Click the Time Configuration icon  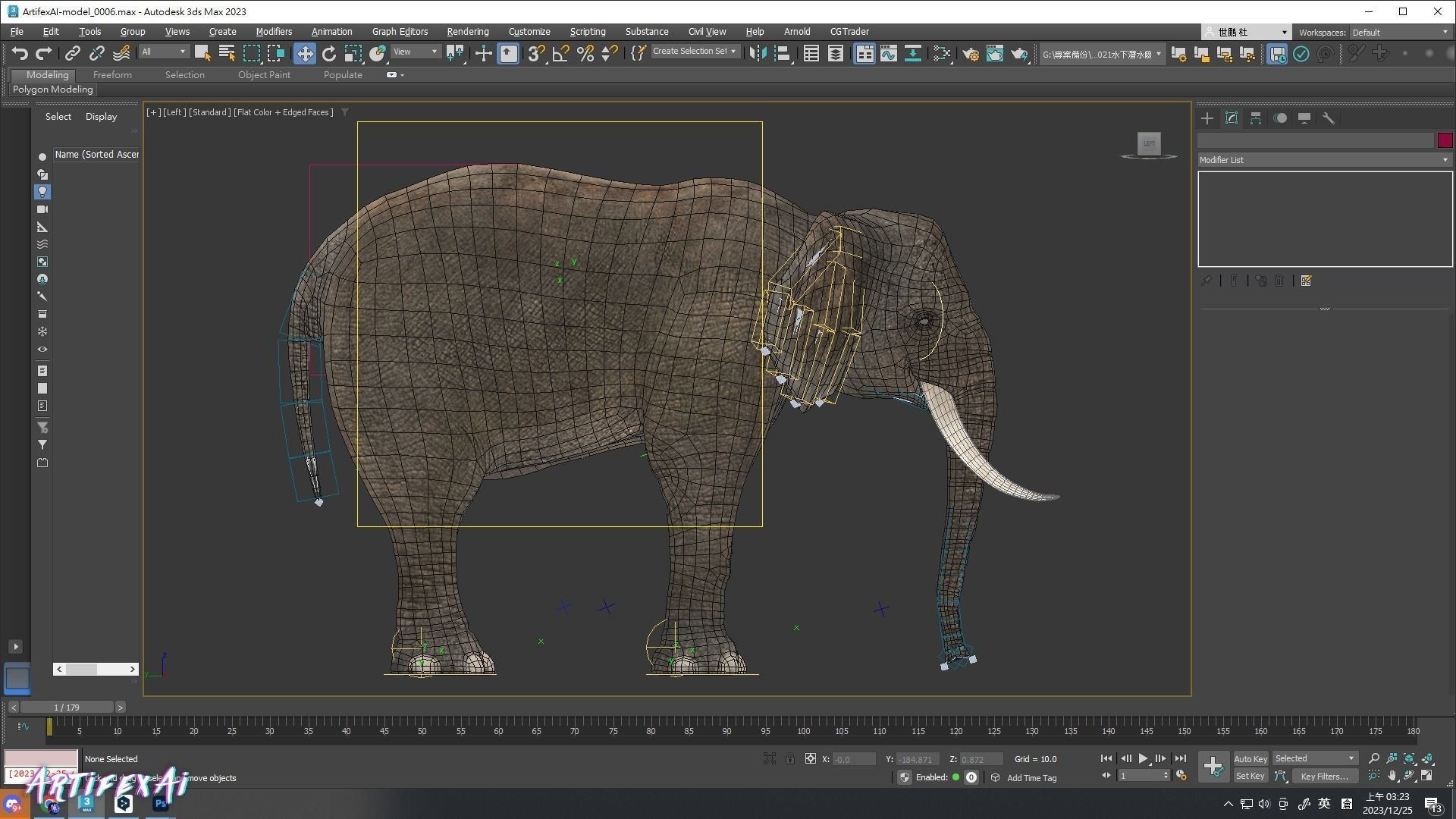pos(1181,775)
